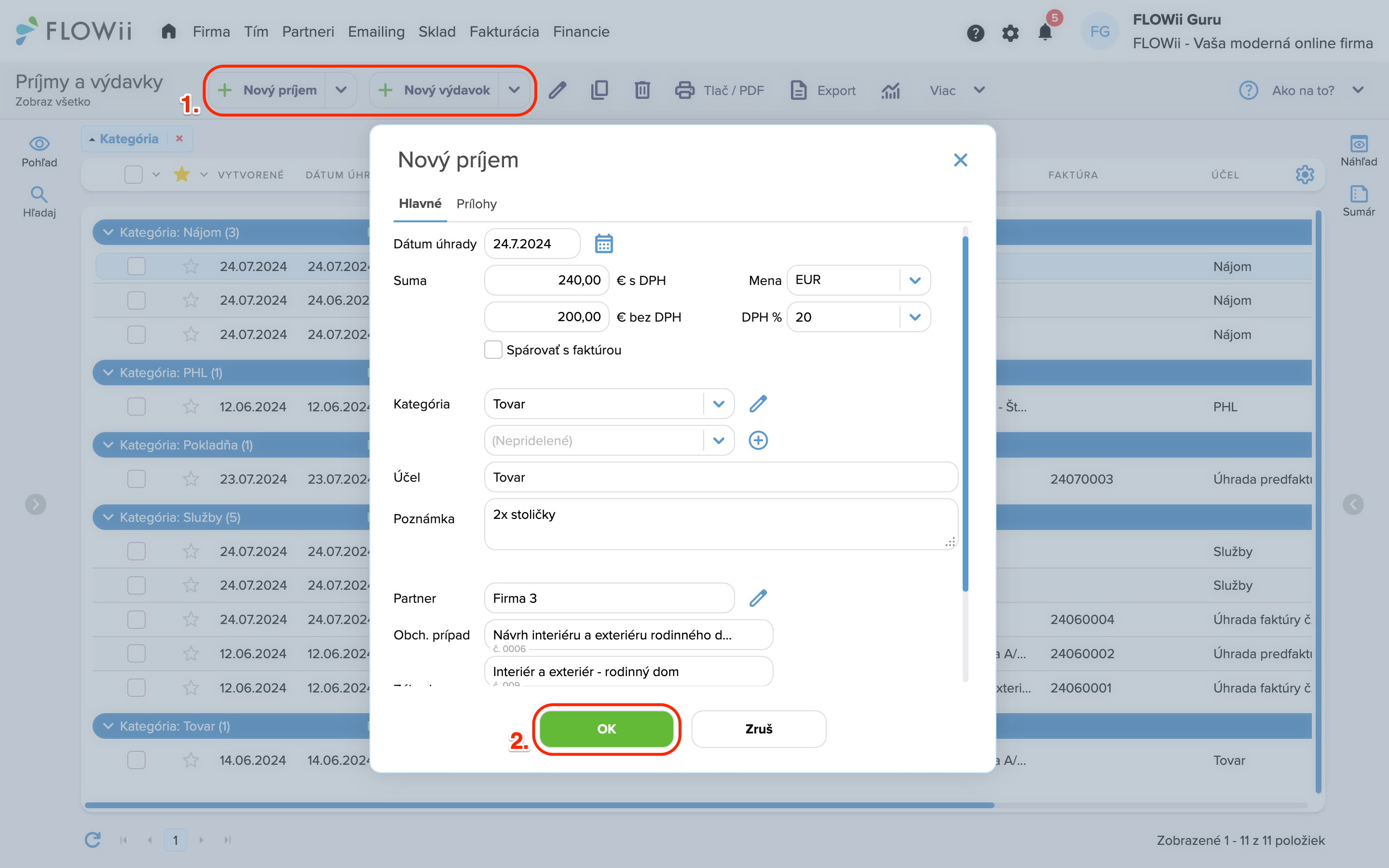Screen dimensions: 1389x868
Task: Edit the Kategória Tovar with pencil icon
Action: 758,404
